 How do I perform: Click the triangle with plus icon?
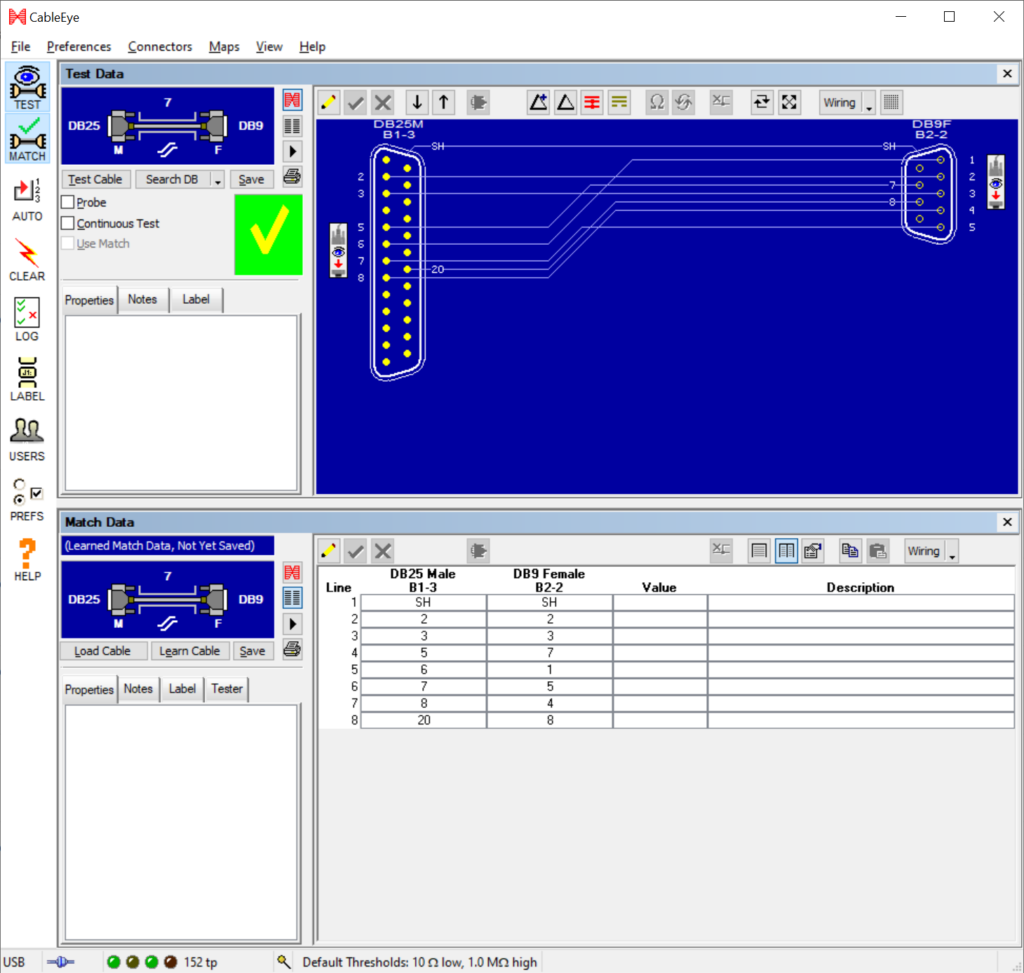(x=538, y=102)
